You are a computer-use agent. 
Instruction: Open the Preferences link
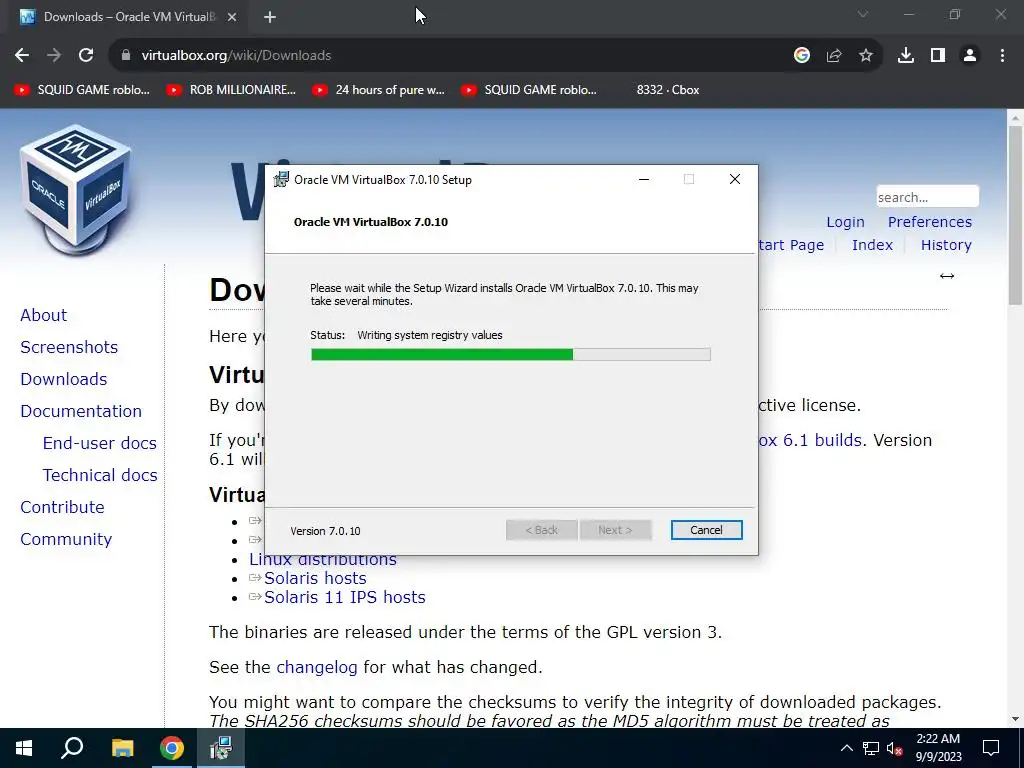click(929, 222)
